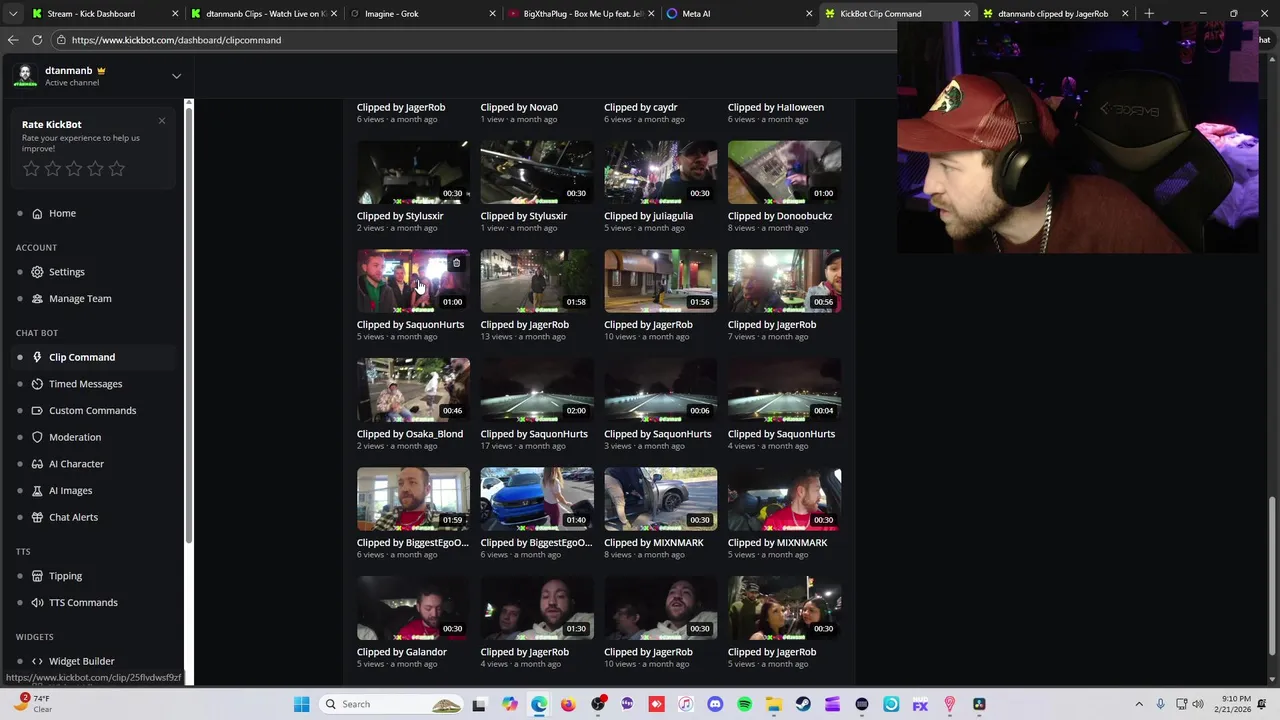This screenshot has height=720, width=1280.
Task: Select Clip Command in sidebar
Action: [82, 357]
